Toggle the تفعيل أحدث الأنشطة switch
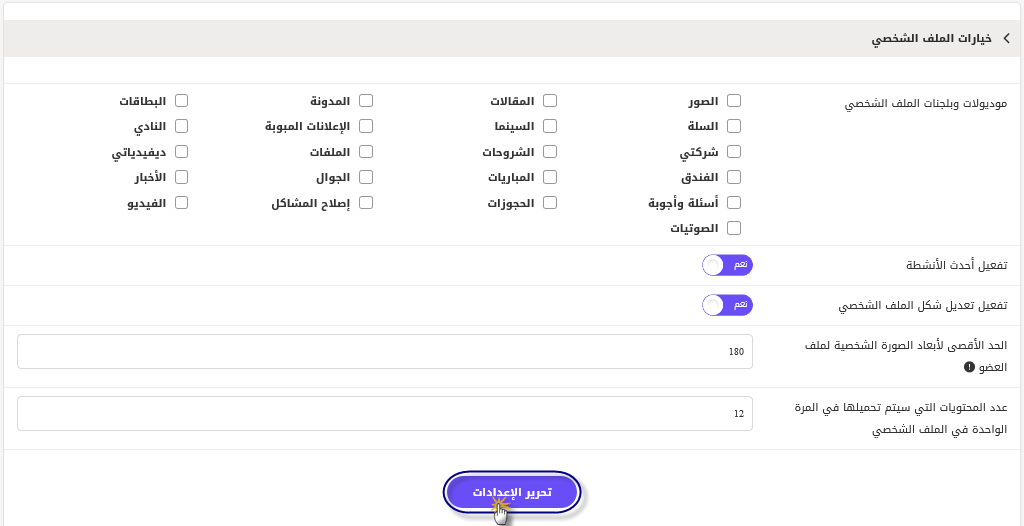 (728, 265)
